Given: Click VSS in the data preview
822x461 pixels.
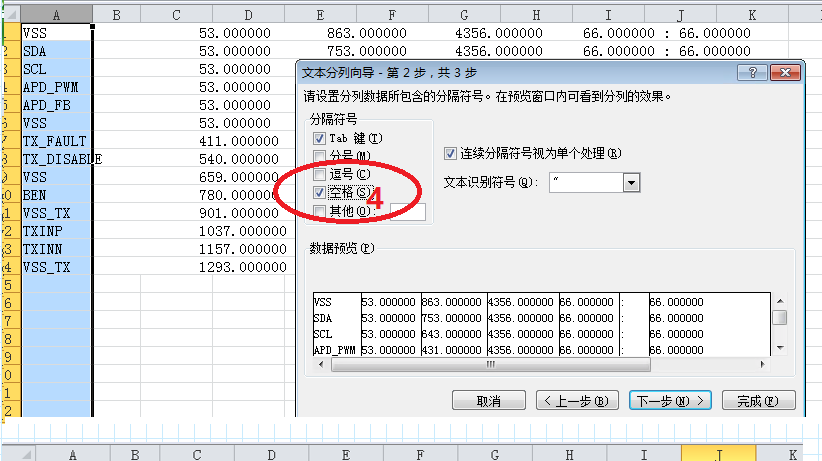Looking at the screenshot, I should 323,302.
